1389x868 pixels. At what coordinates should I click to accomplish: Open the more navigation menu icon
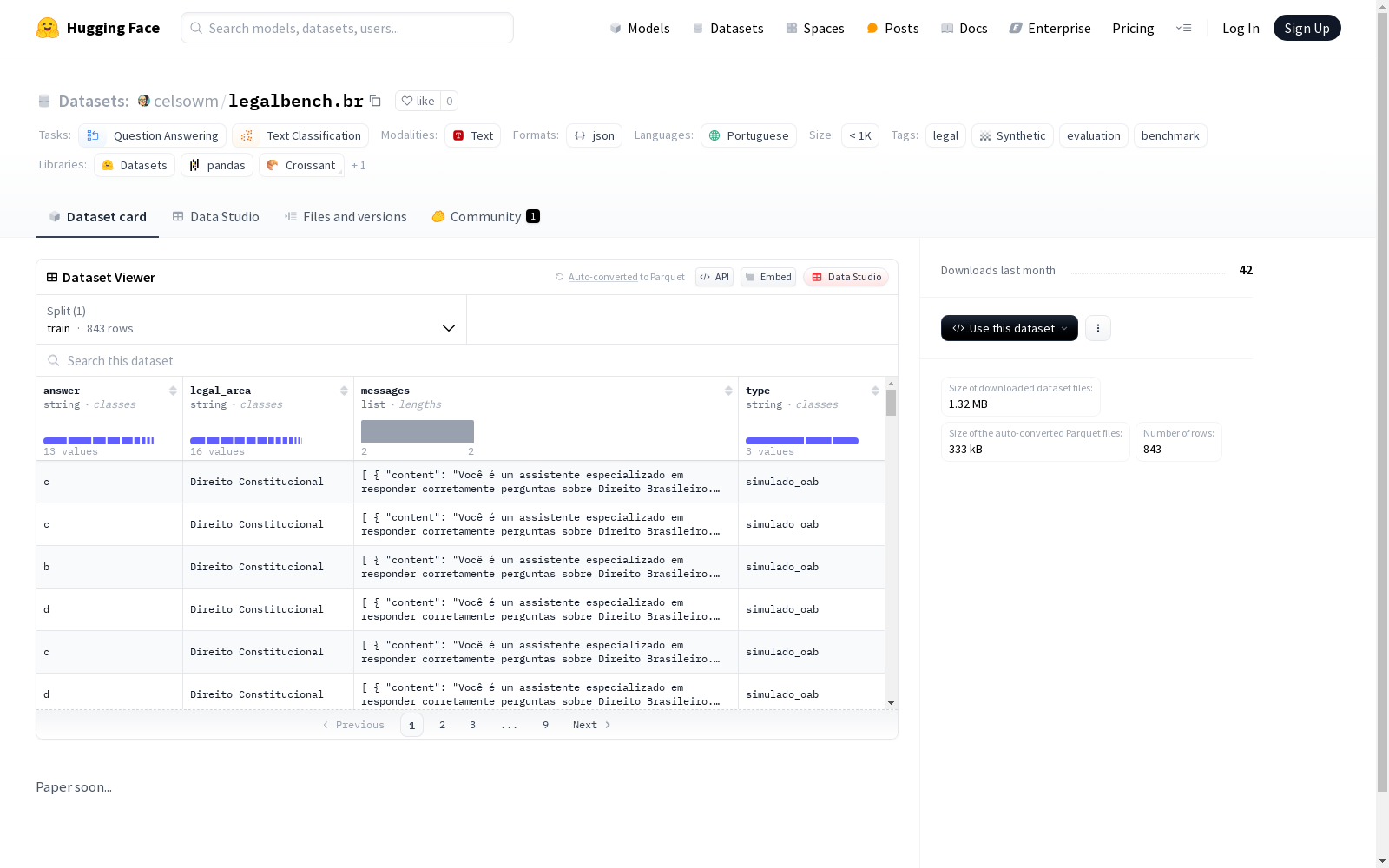tap(1183, 28)
